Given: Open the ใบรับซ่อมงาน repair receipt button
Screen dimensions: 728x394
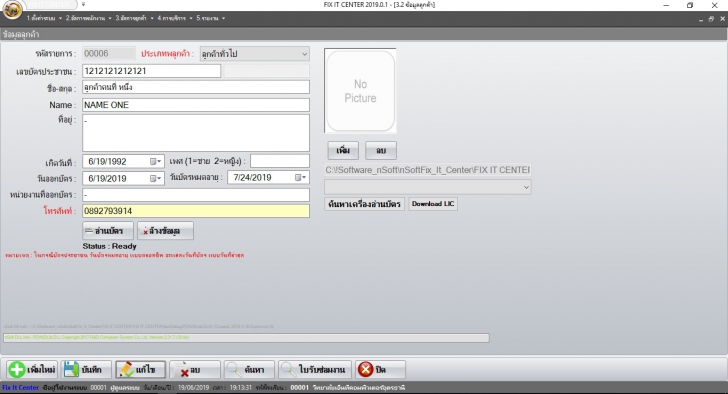Looking at the screenshot, I should 315,369.
